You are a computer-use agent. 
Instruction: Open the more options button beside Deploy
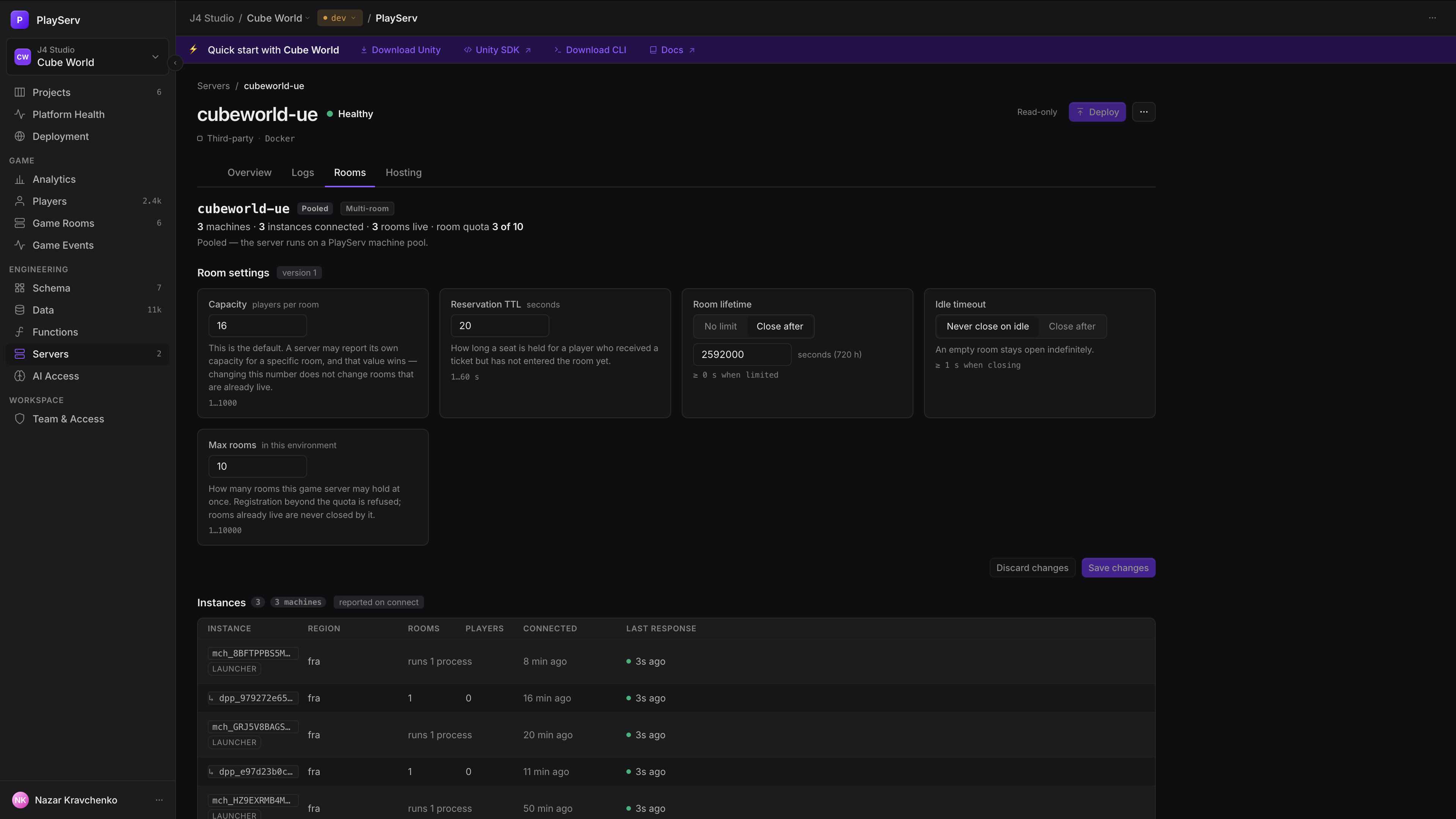pyautogui.click(x=1144, y=112)
